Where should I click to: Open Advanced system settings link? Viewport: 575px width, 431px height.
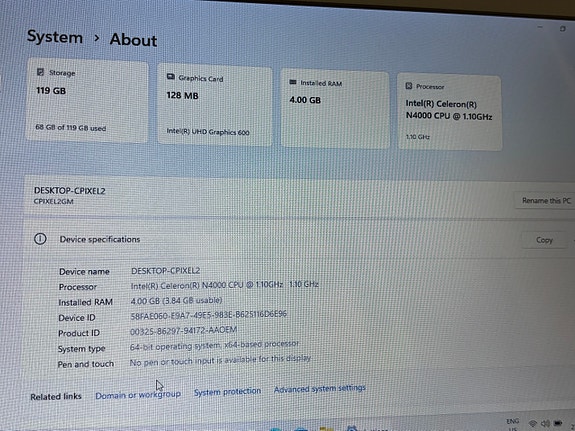(320, 388)
